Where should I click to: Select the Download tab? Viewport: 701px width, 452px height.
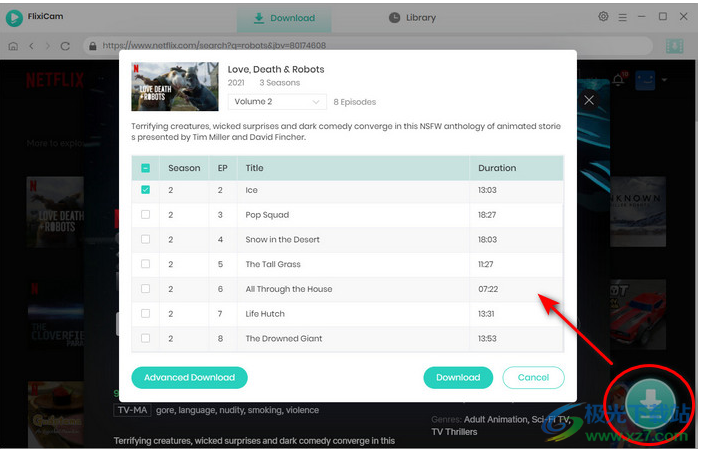[284, 18]
